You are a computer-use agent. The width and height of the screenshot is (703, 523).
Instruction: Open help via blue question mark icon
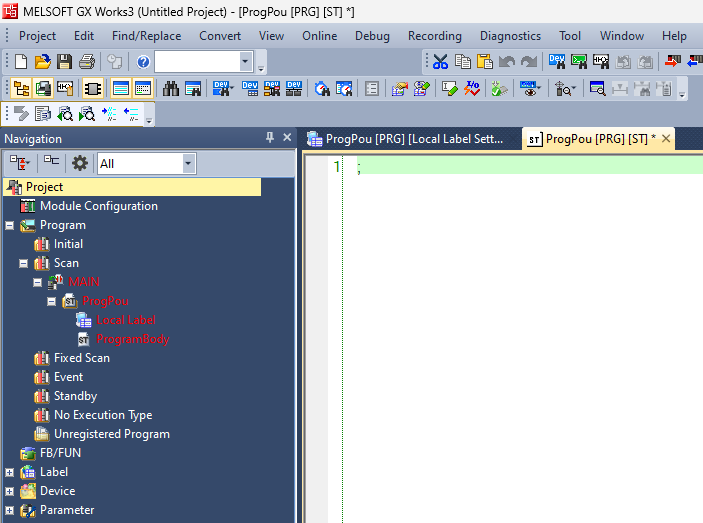(x=143, y=62)
